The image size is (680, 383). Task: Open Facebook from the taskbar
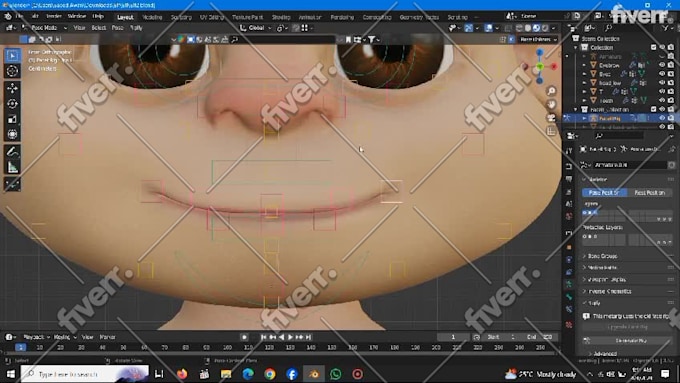point(291,373)
